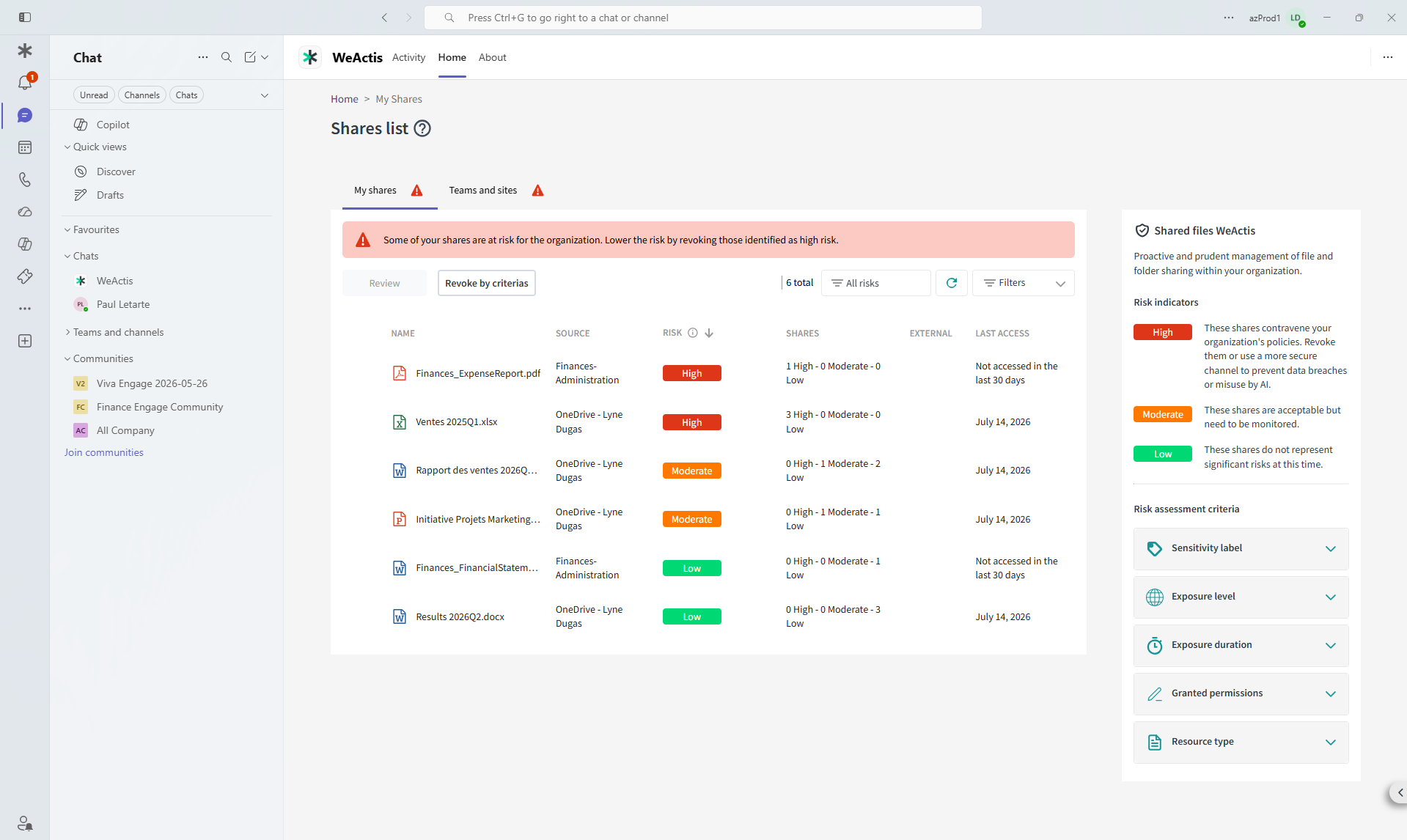Image resolution: width=1407 pixels, height=840 pixels.
Task: Search chats with the magnifier icon
Action: click(227, 57)
